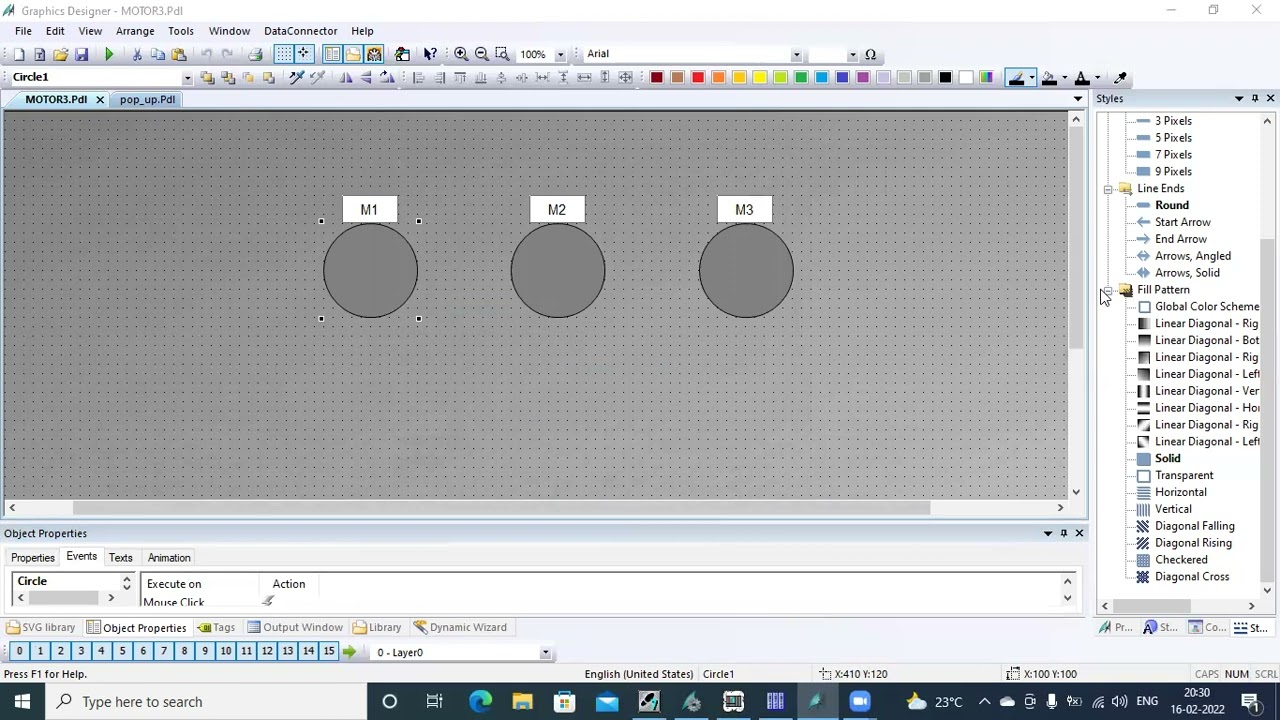Switch to the Texts properties tab

click(x=120, y=558)
